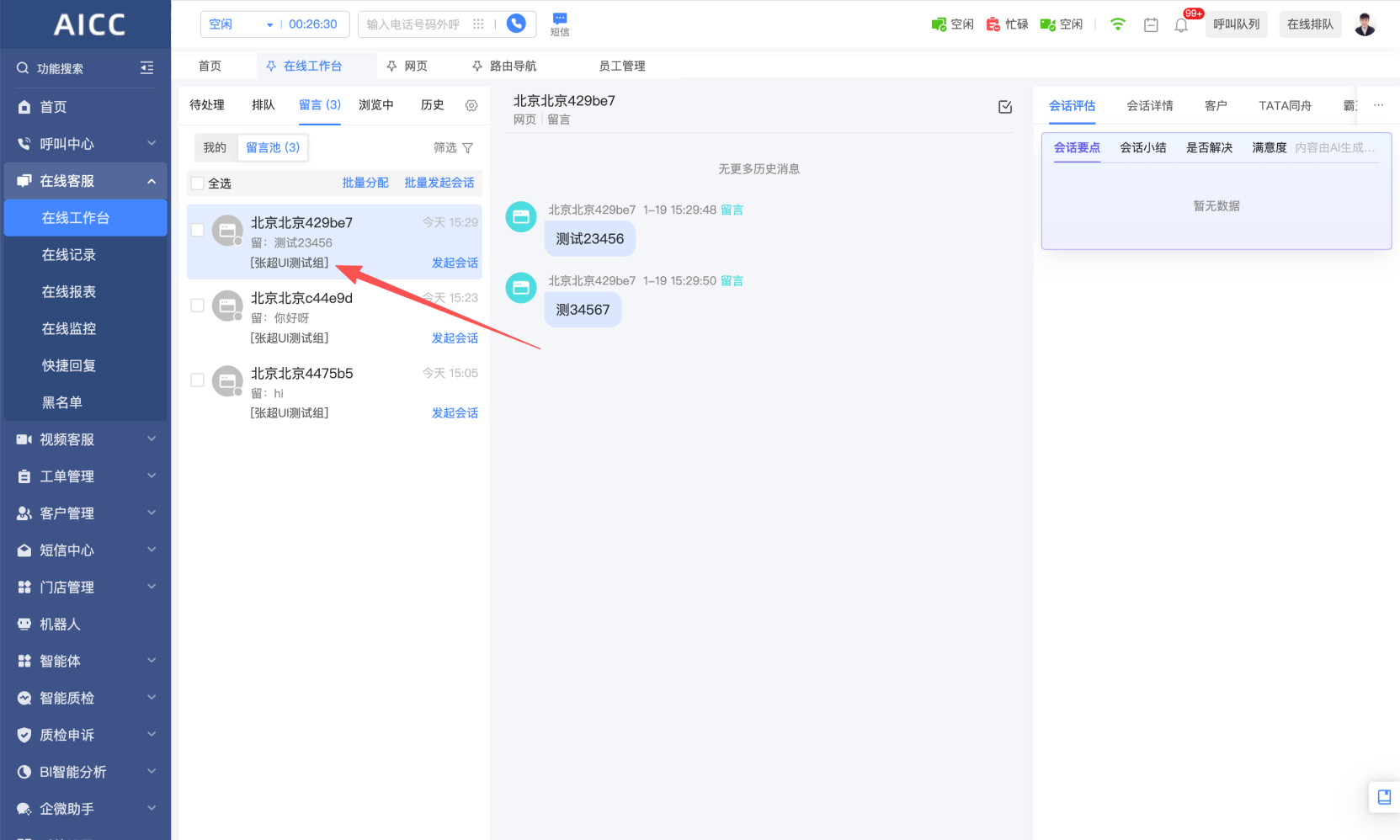
Task: Check the 全选 select-all checkbox
Action: [198, 183]
